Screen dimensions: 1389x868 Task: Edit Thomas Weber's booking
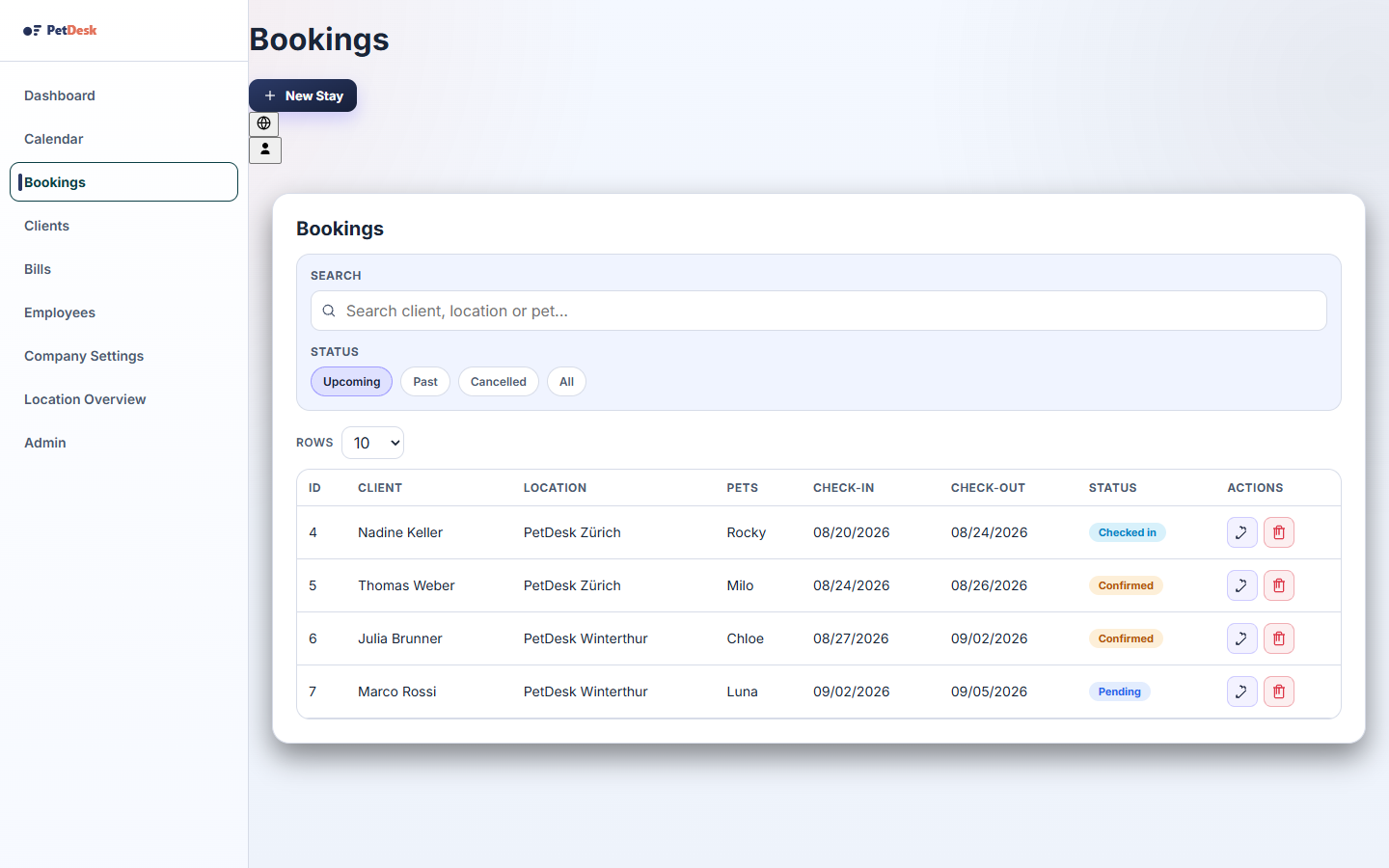pyautogui.click(x=1241, y=585)
